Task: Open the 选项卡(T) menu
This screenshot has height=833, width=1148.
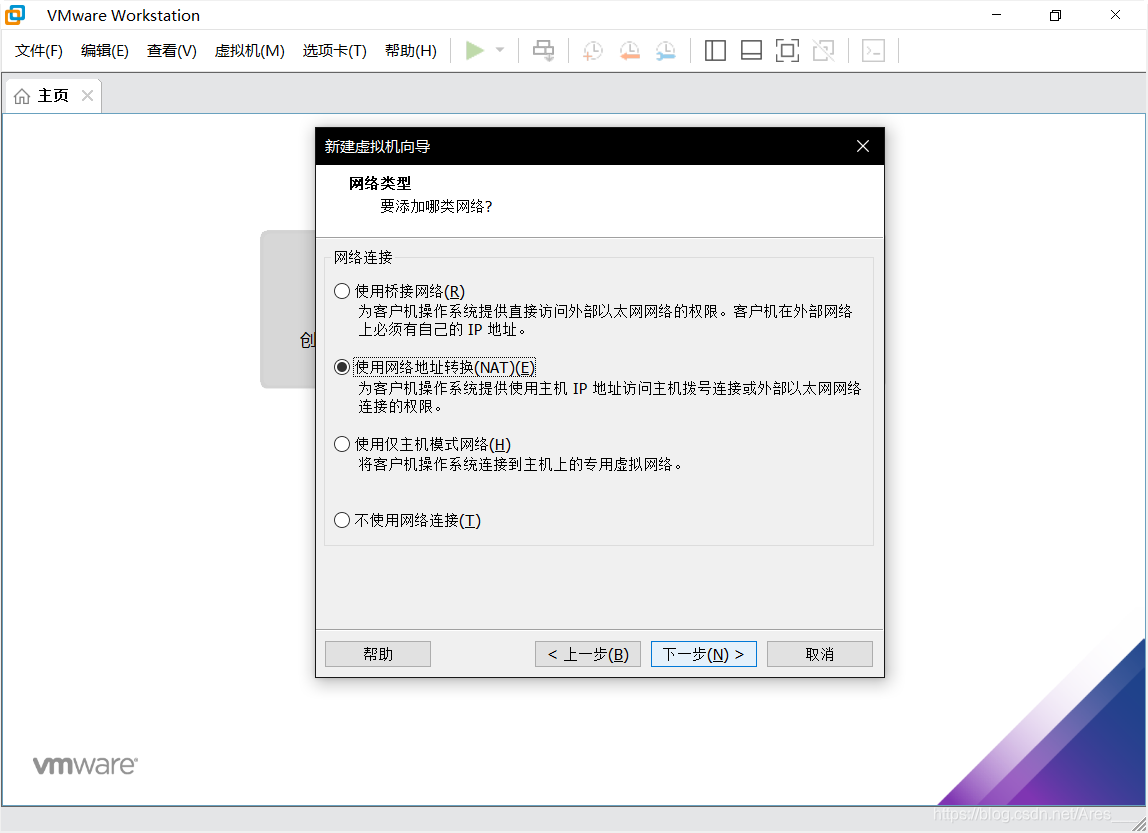Action: [x=335, y=51]
